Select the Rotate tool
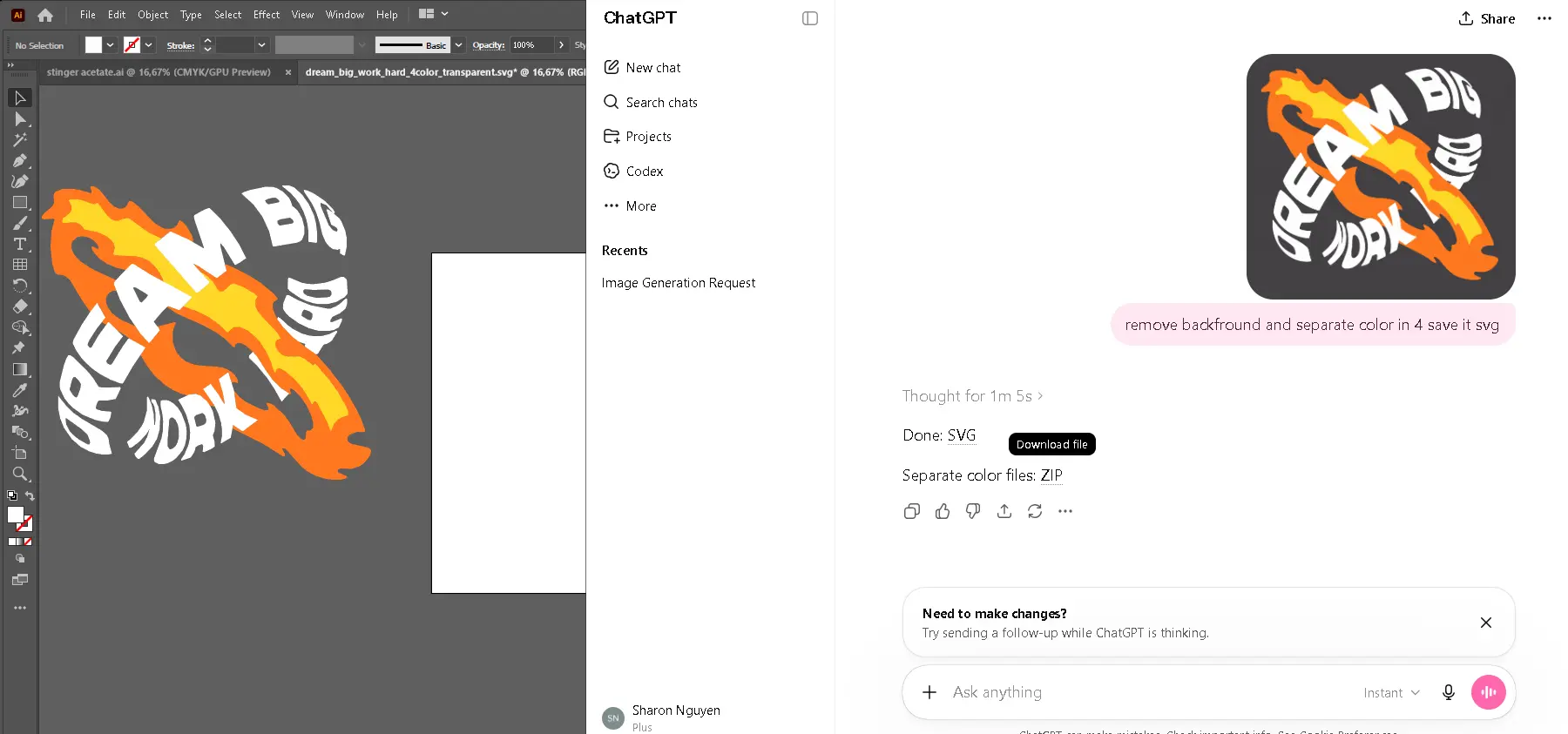Viewport: 1568px width, 734px height. tap(20, 286)
